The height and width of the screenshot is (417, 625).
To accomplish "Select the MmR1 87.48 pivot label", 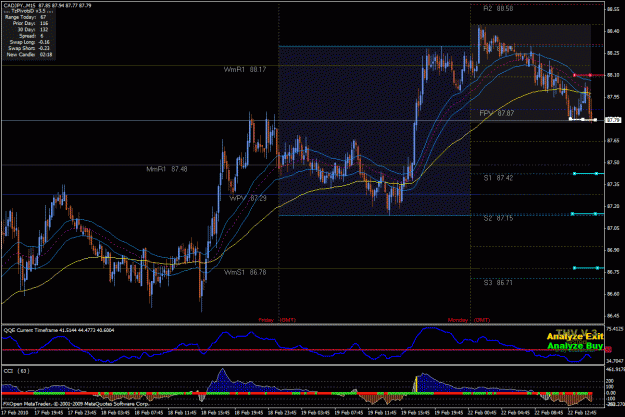I will coord(167,169).
